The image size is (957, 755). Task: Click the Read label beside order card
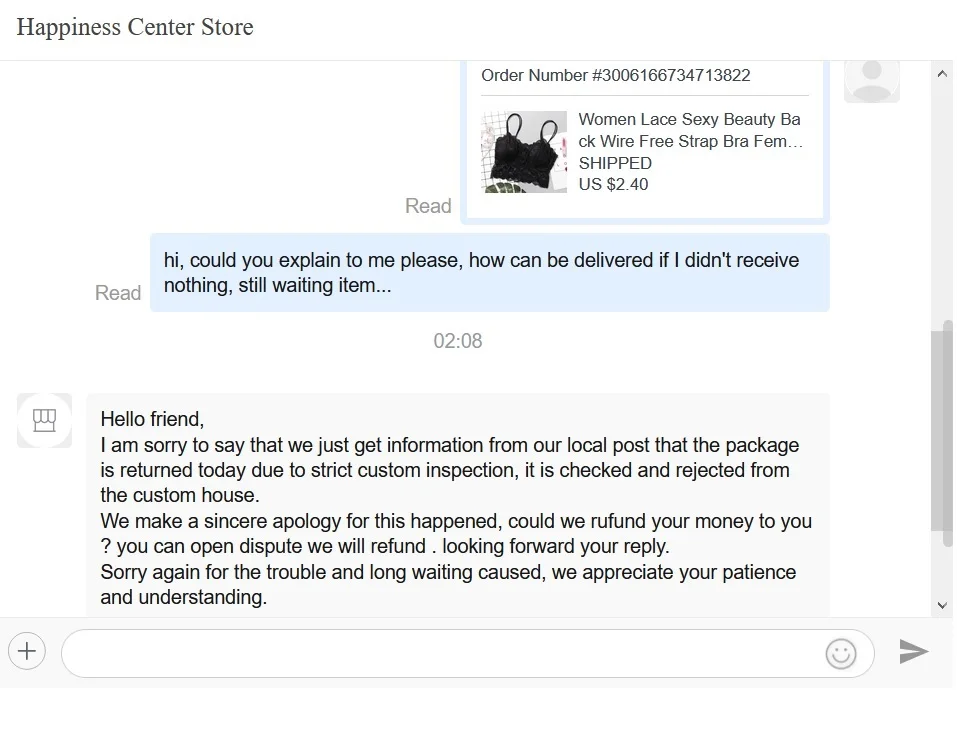428,206
